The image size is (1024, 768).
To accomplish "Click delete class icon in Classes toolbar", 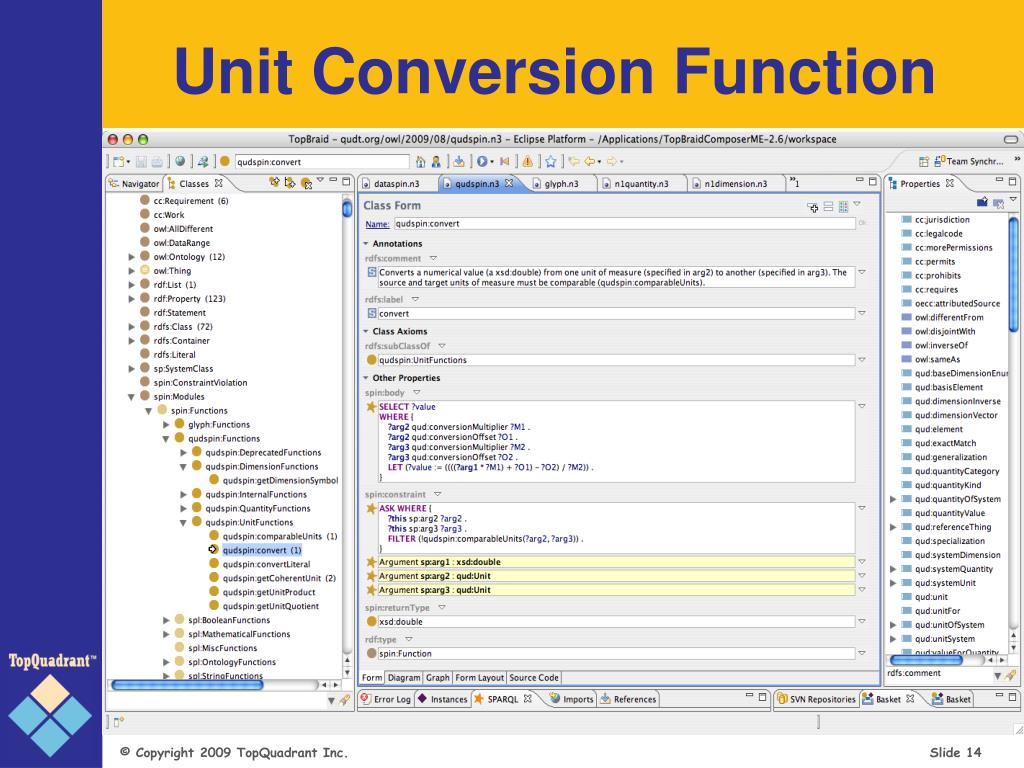I will [306, 184].
